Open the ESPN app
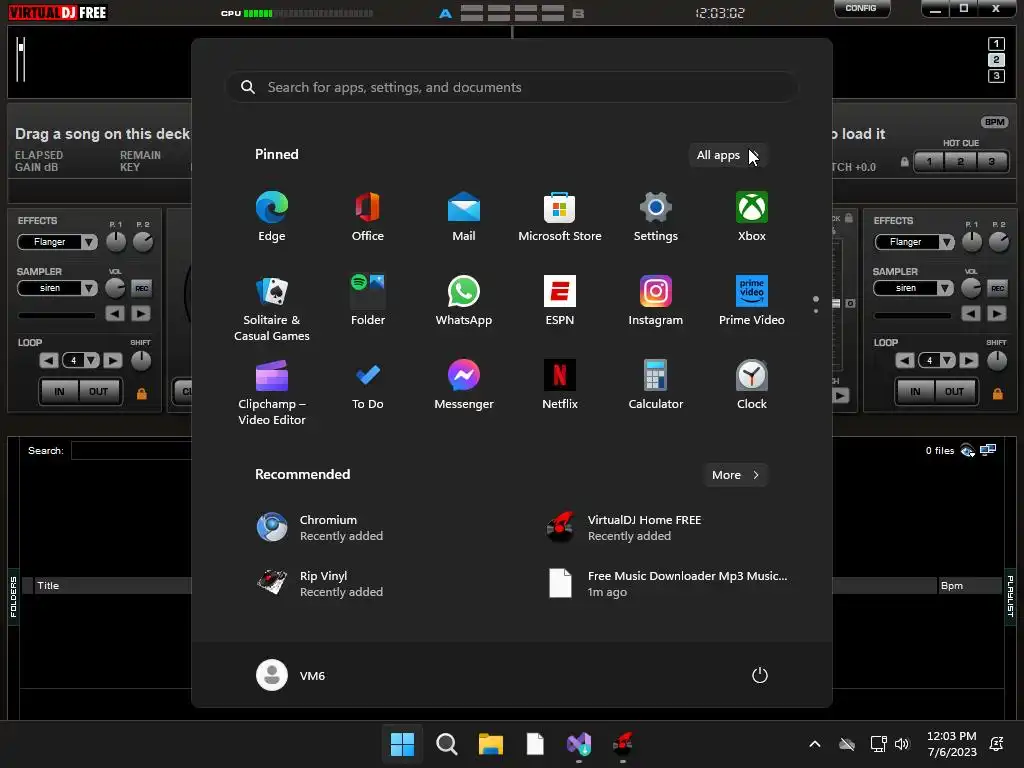 coord(560,301)
